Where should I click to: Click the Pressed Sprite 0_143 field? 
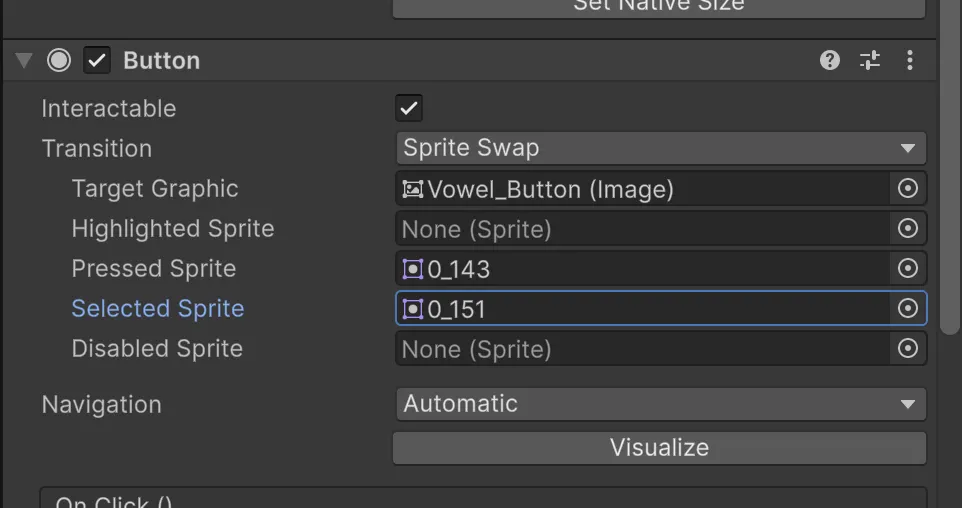tap(640, 269)
